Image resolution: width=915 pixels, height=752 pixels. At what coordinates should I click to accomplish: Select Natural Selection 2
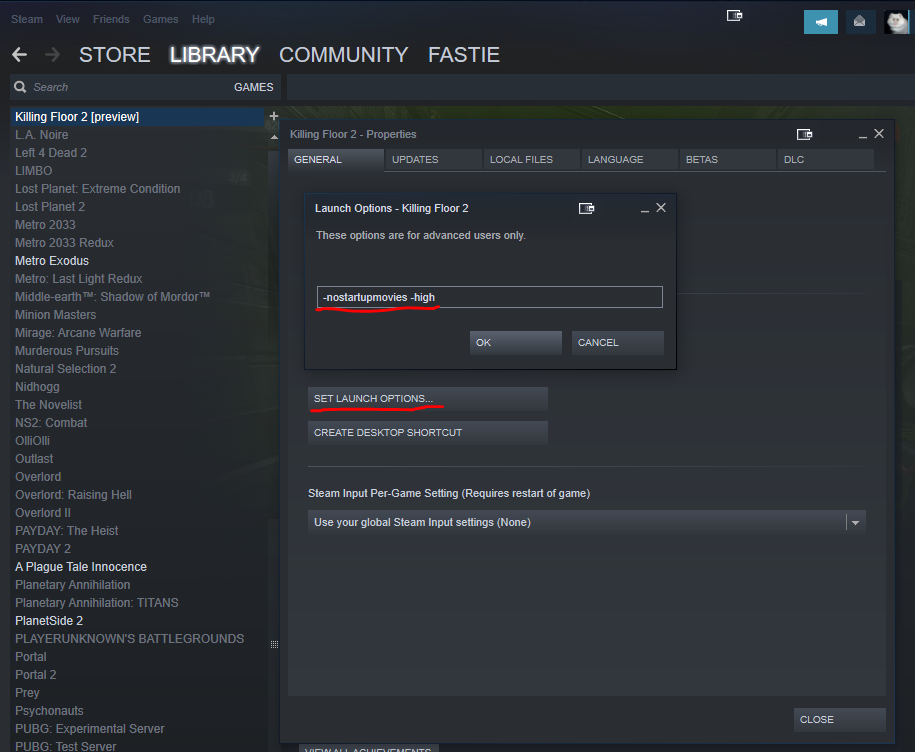tap(65, 369)
